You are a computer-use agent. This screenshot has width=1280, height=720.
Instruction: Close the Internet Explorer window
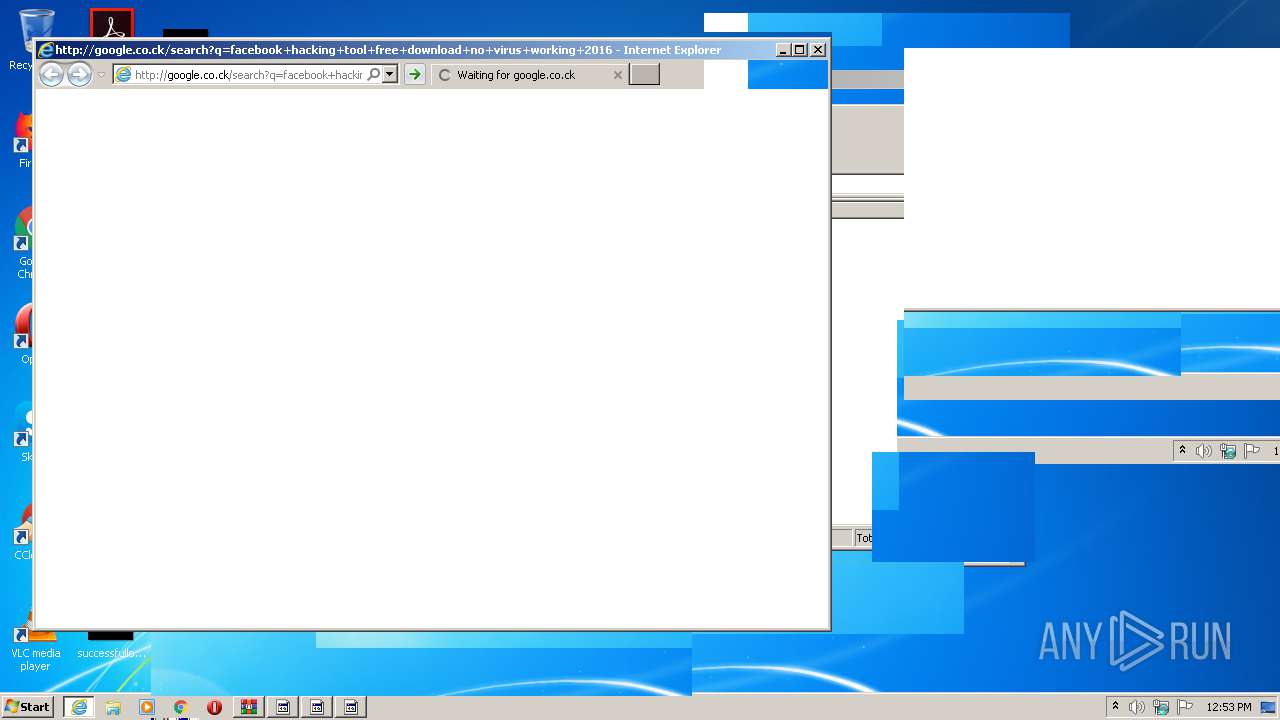point(818,50)
